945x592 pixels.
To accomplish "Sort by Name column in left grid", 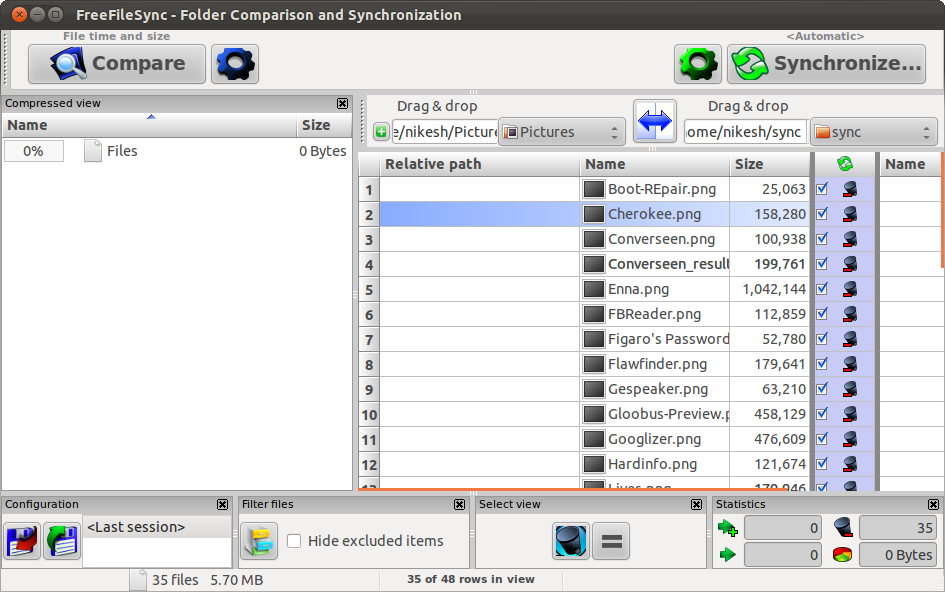I will [655, 164].
